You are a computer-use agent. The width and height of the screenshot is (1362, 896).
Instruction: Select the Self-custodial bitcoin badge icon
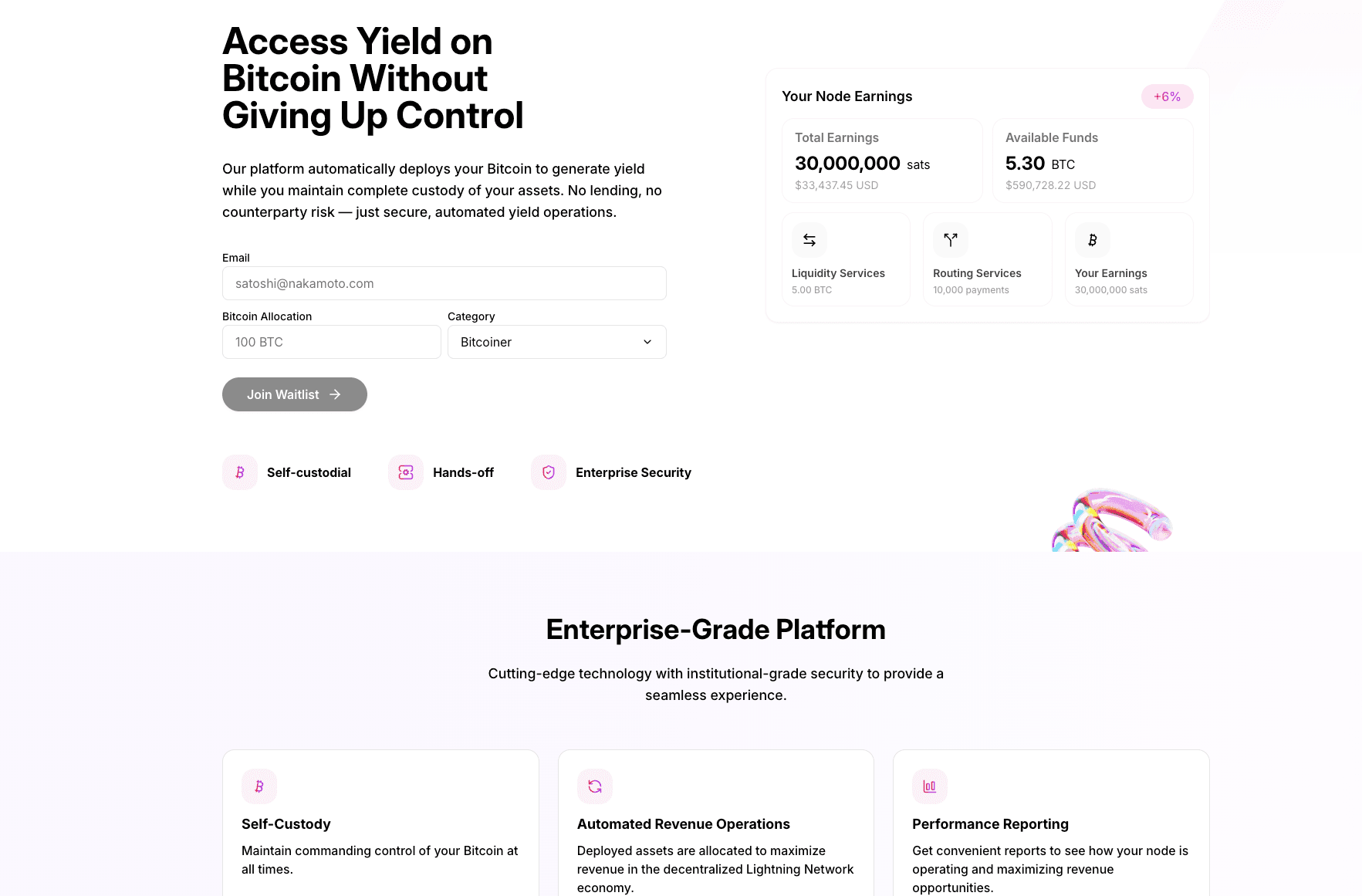point(239,472)
